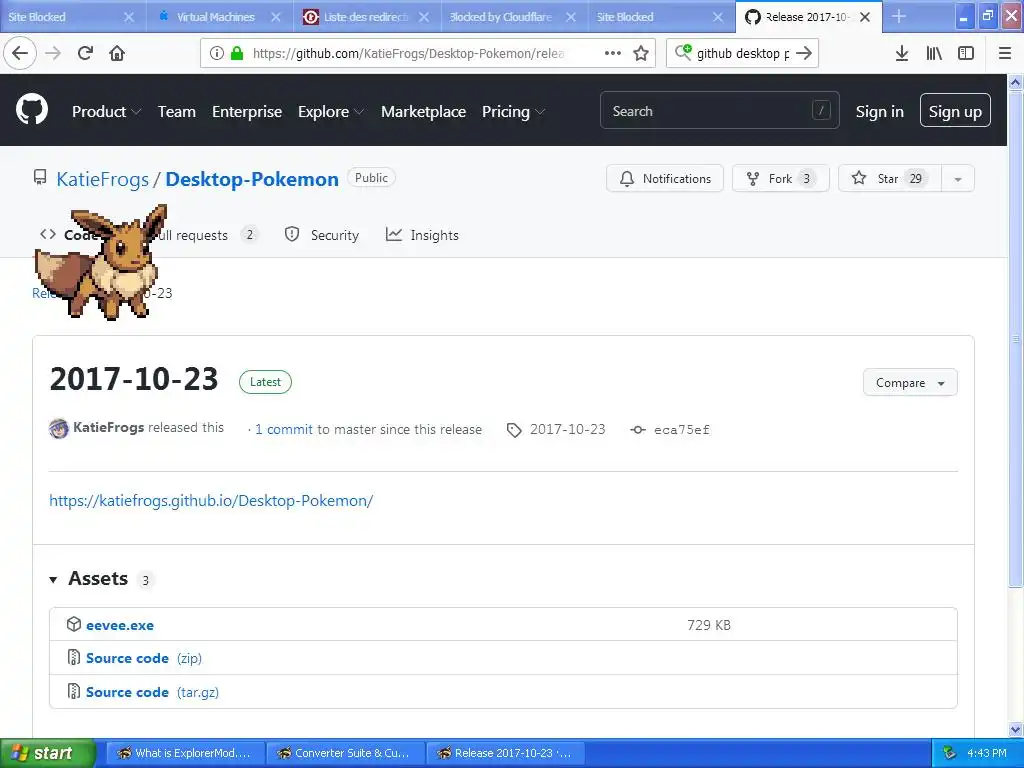The width and height of the screenshot is (1024, 768).
Task: Open the 1 commit link
Action: tap(284, 429)
